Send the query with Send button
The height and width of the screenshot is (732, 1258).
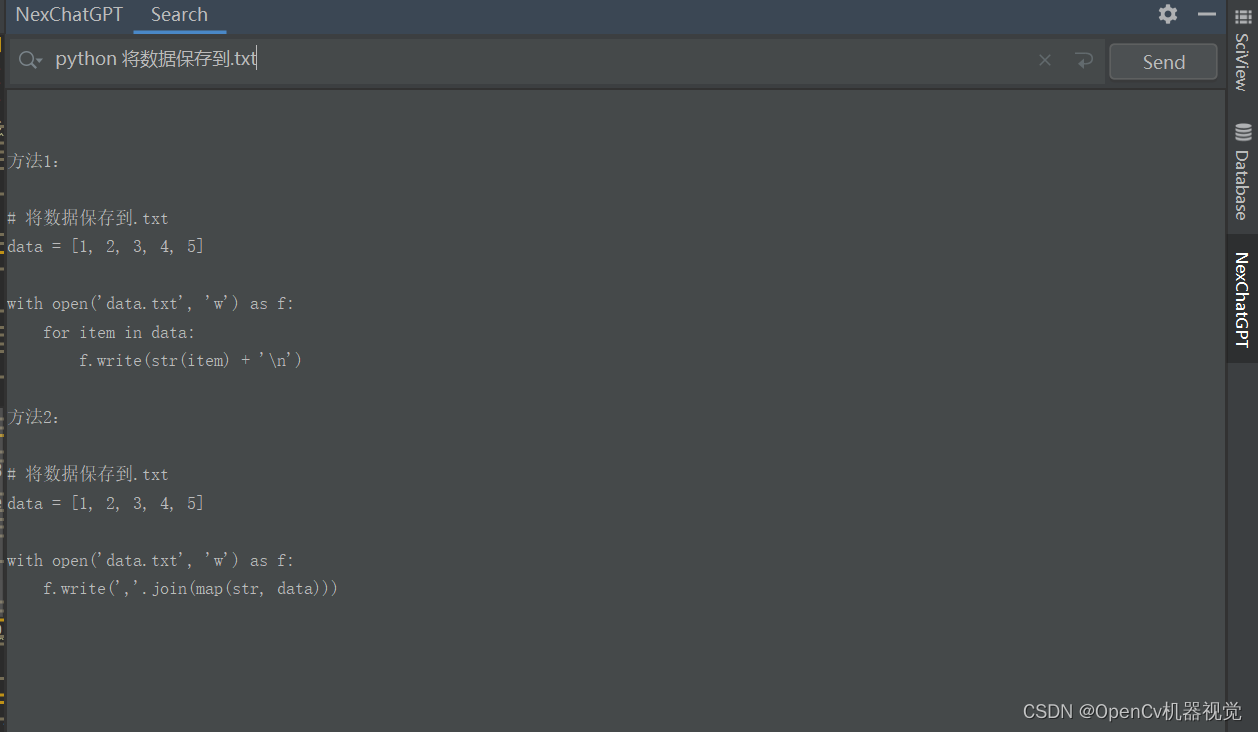(1163, 62)
